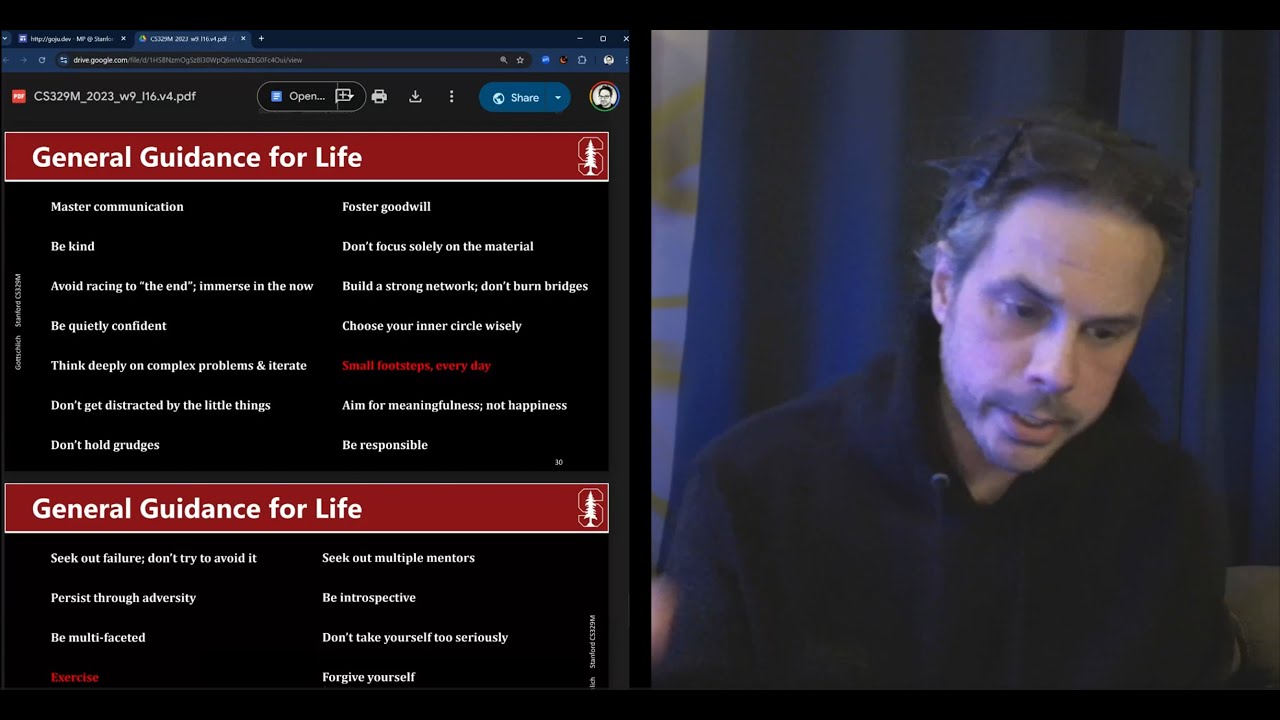Click "Think deeply on complex problems & iterate"
1280x720 pixels.
tap(179, 366)
